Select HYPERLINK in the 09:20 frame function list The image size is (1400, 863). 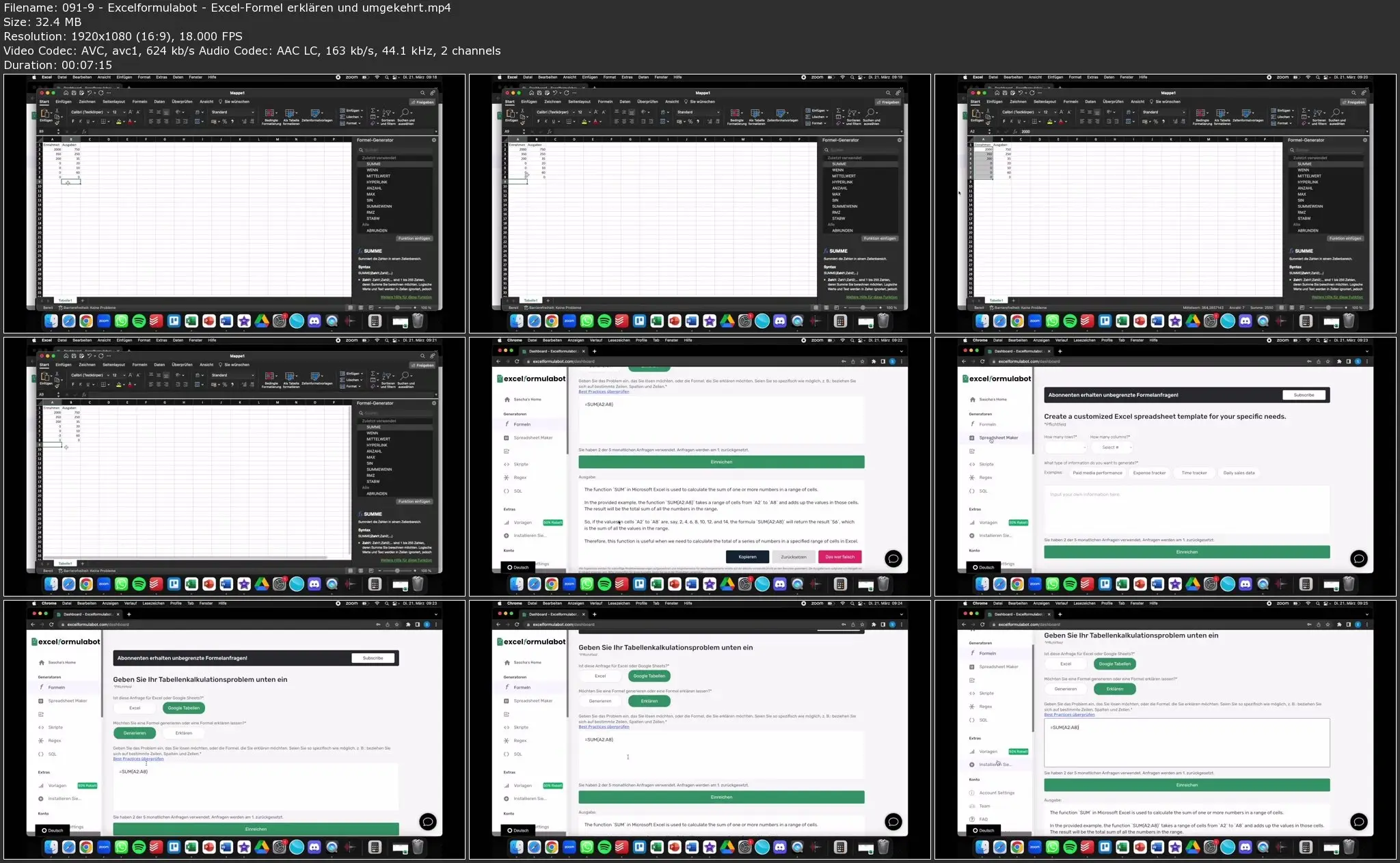pos(1308,182)
